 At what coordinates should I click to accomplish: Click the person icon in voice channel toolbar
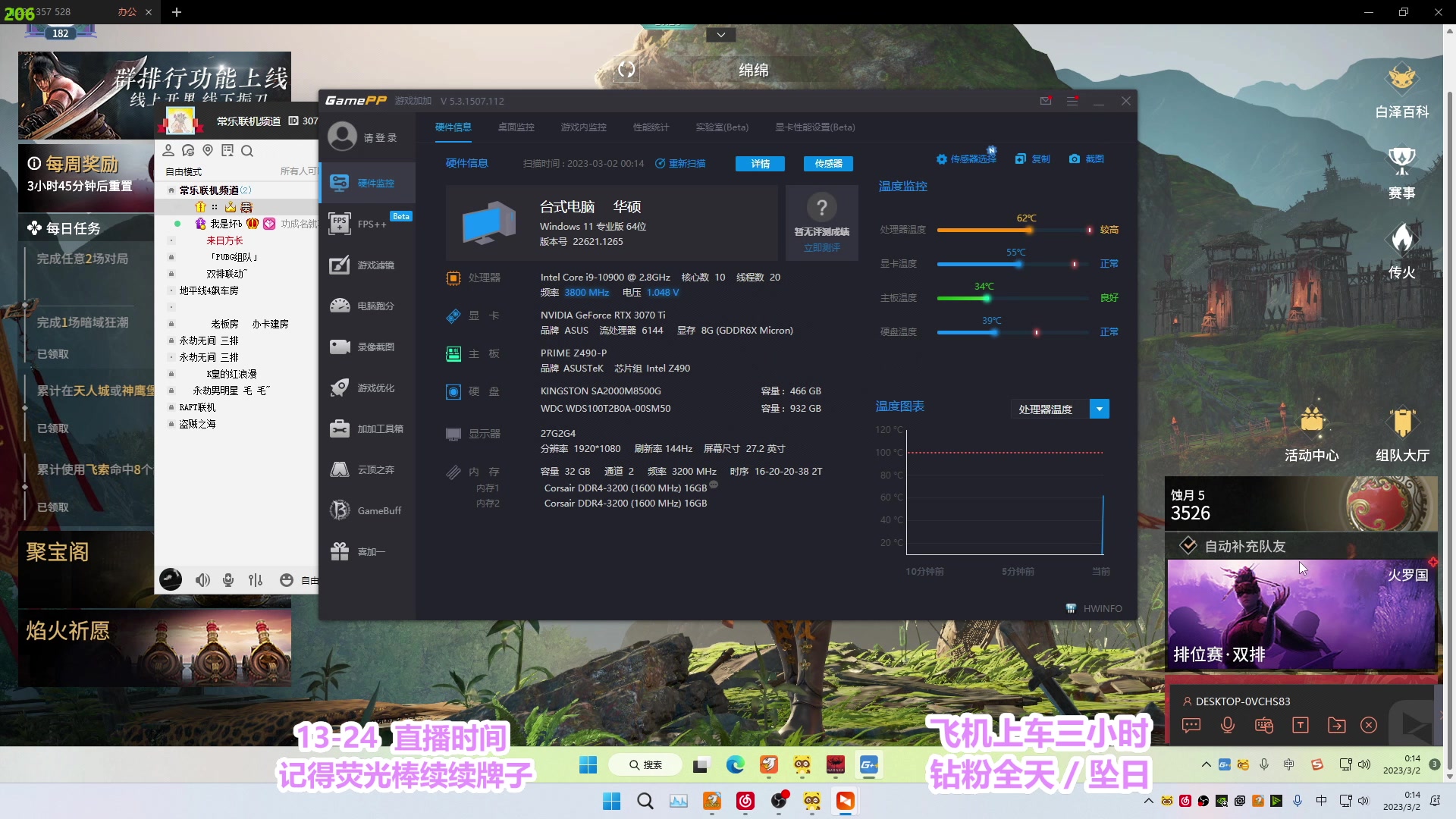(168, 150)
